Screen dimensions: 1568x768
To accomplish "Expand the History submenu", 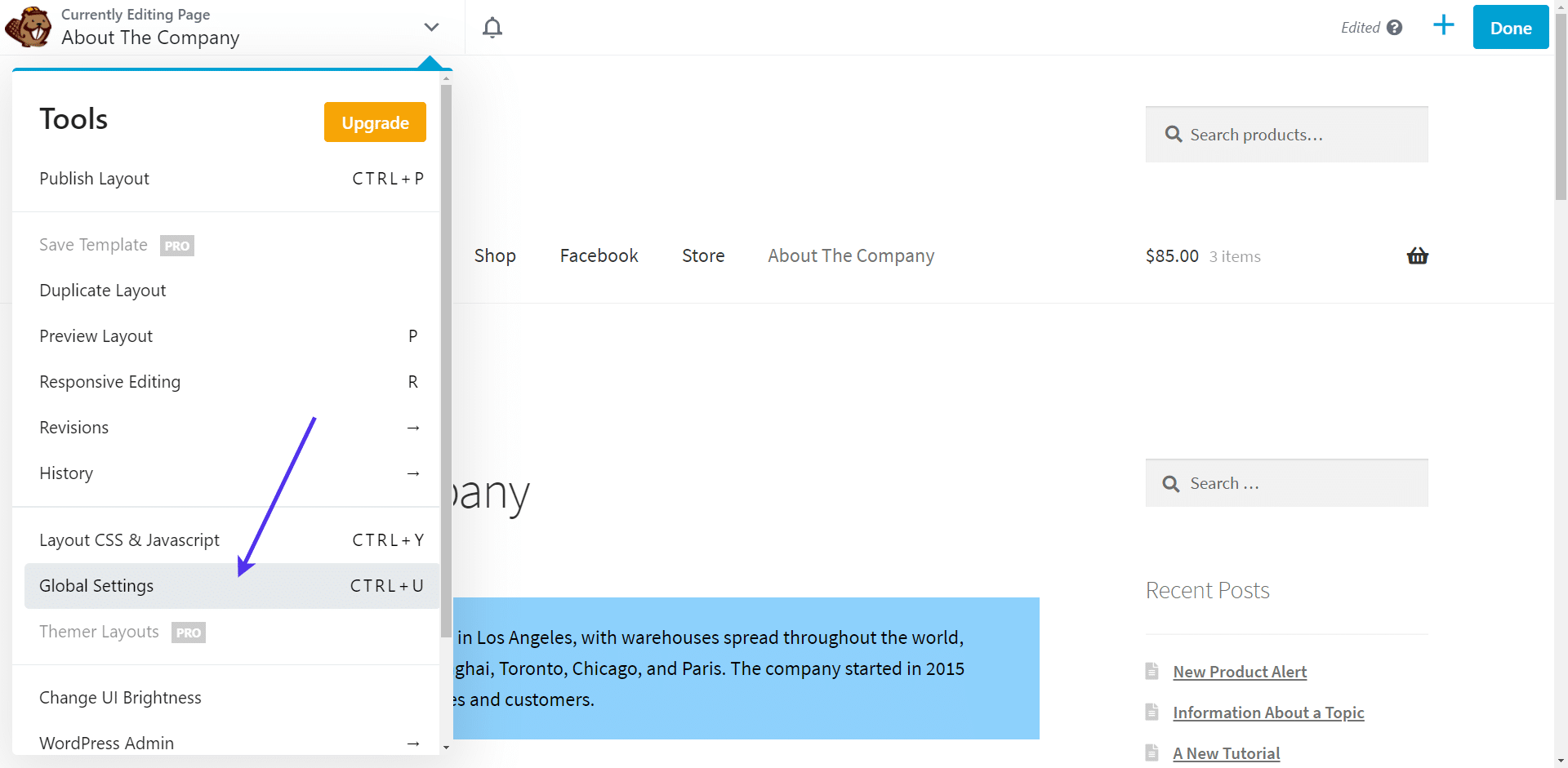I will tap(413, 473).
